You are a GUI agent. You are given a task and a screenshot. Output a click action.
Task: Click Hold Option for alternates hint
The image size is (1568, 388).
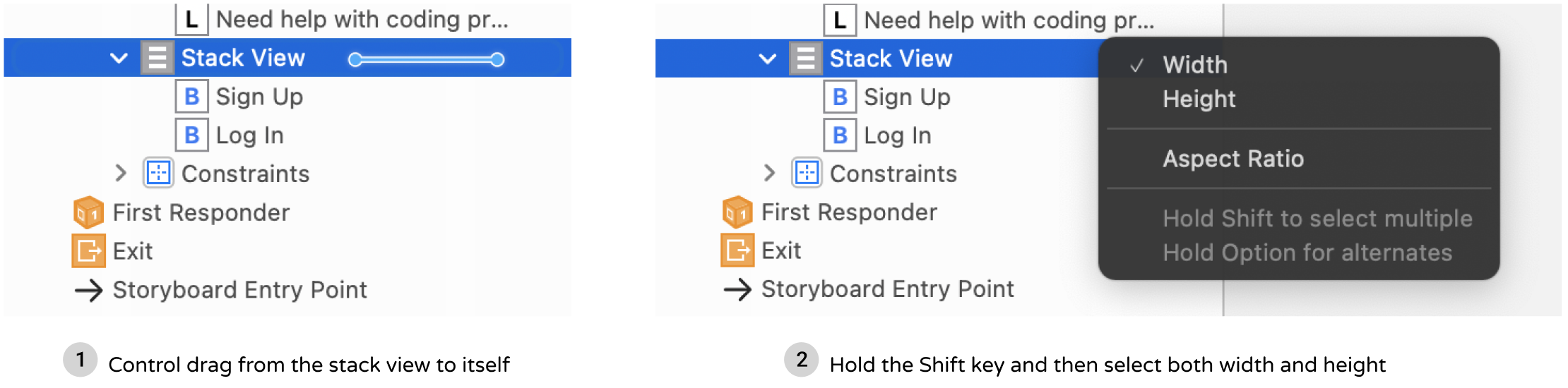point(1307,253)
